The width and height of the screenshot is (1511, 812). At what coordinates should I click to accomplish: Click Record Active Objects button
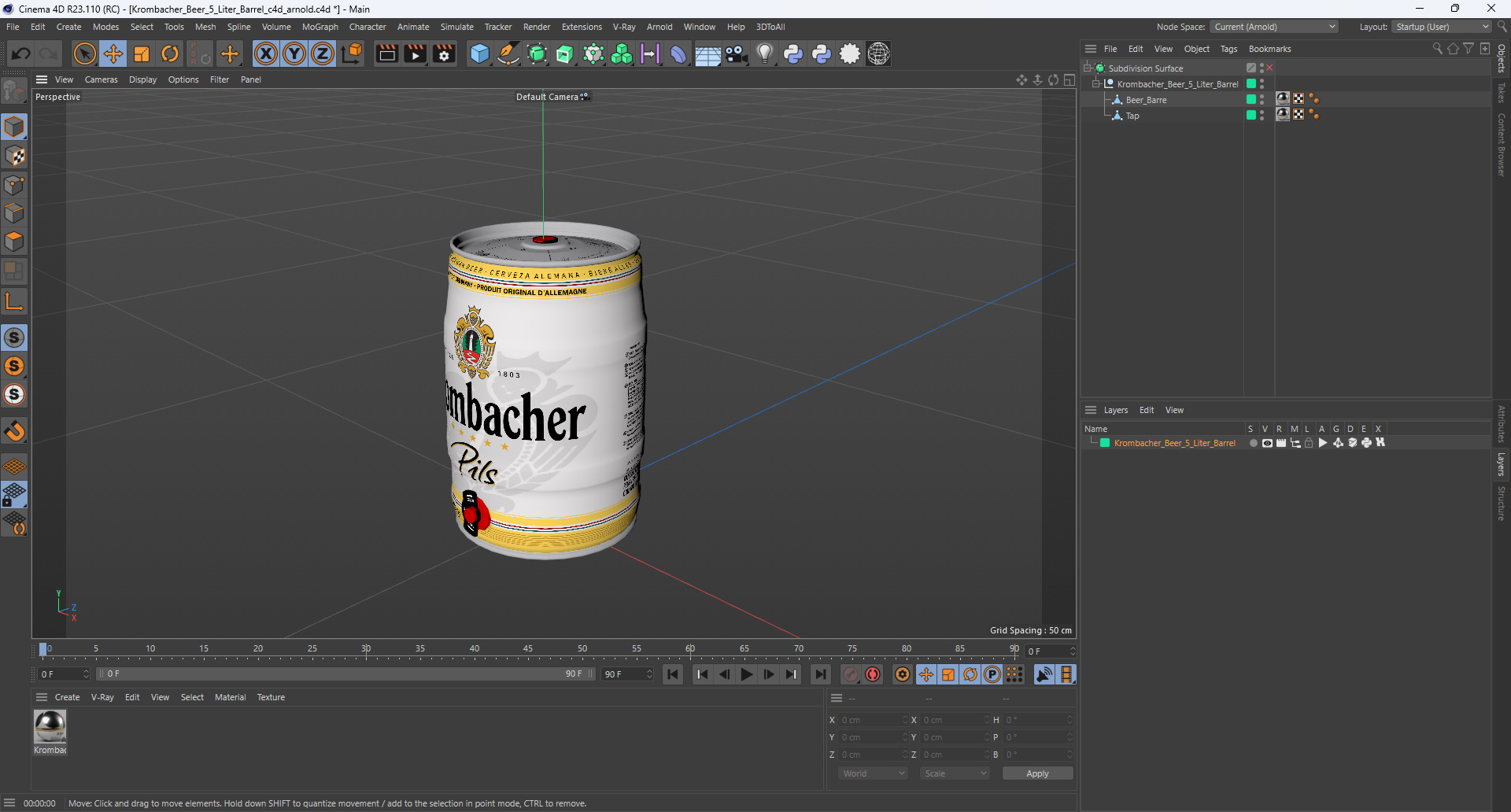click(x=851, y=674)
